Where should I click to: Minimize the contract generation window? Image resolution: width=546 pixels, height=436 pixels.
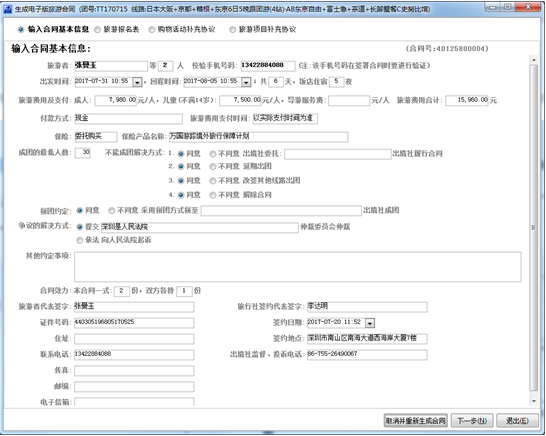[x=493, y=7]
